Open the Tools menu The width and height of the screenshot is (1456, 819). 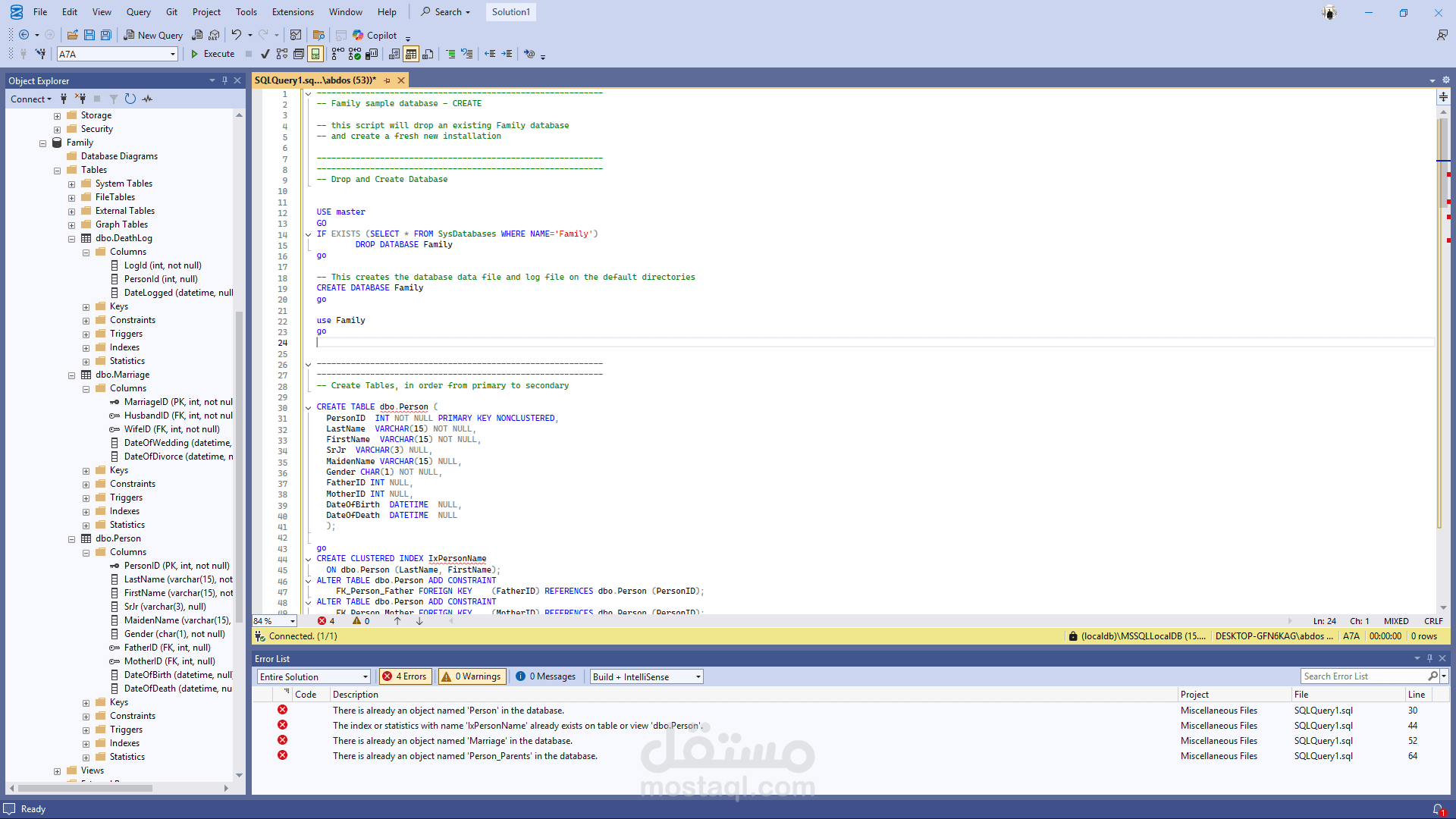click(246, 12)
